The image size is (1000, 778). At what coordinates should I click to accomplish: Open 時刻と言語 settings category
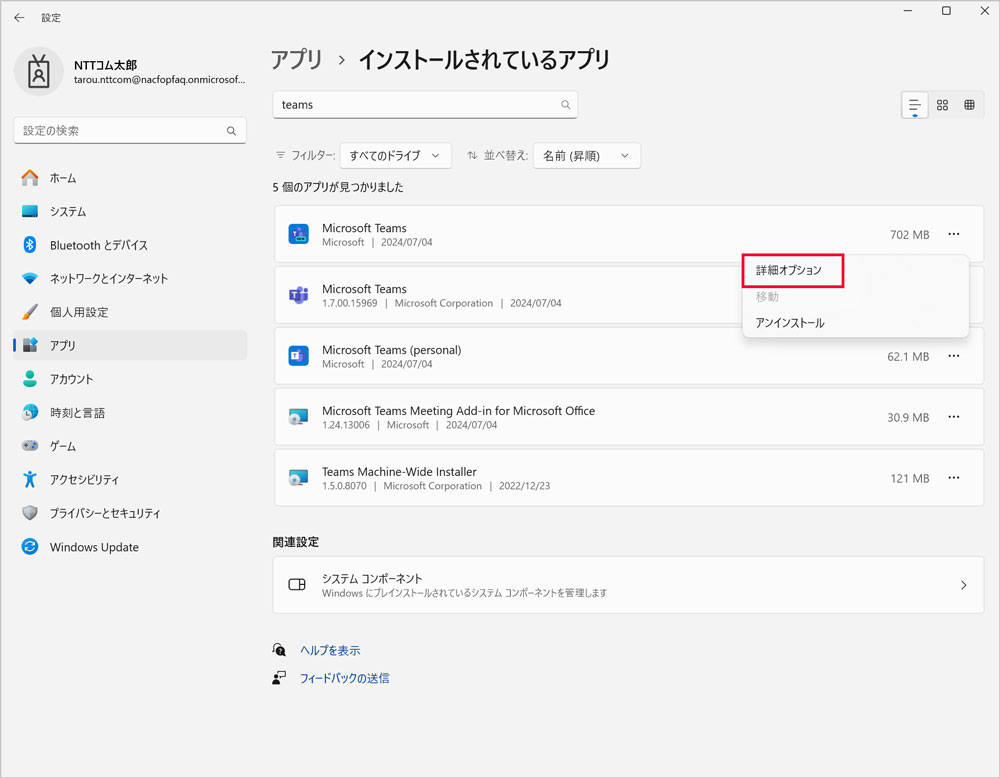pos(130,413)
